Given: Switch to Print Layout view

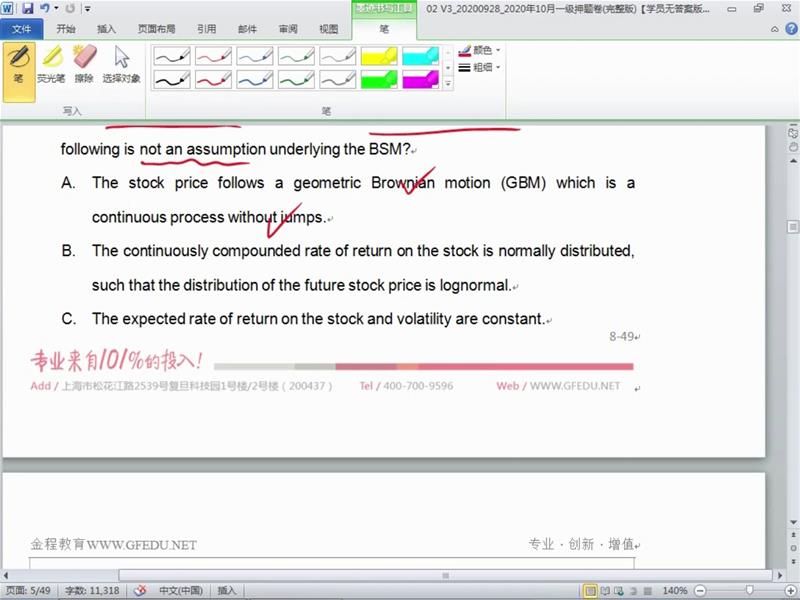Looking at the screenshot, I should tap(590, 591).
